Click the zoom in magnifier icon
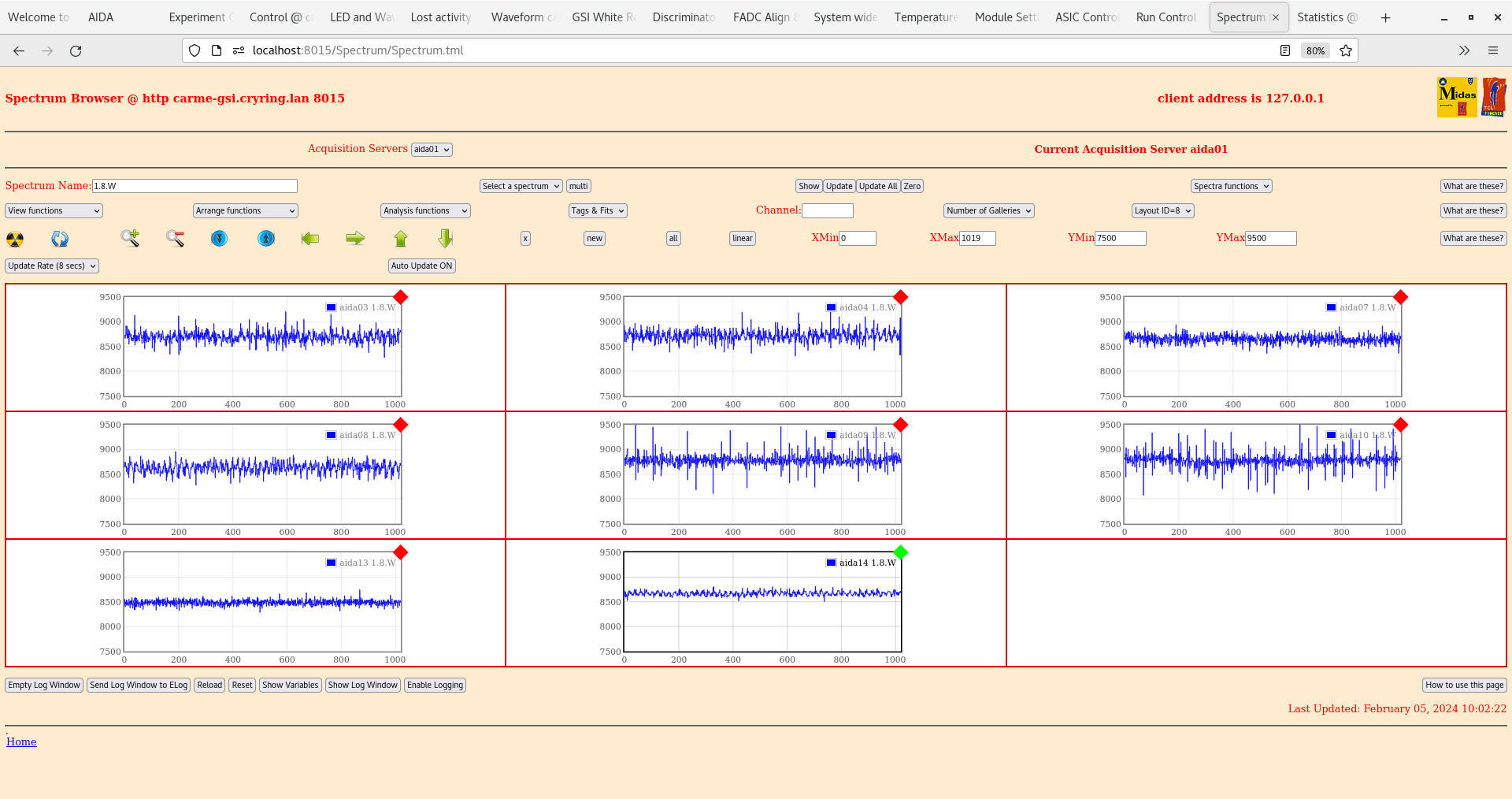This screenshot has width=1512, height=799. (x=130, y=238)
